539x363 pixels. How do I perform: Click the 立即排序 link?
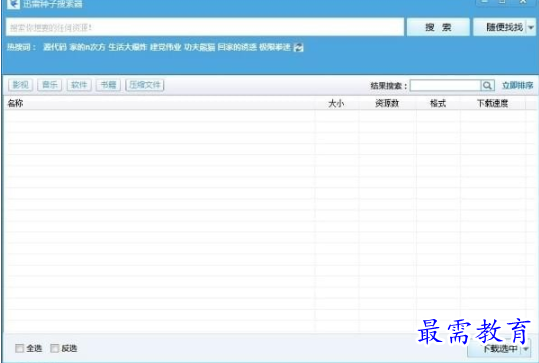pyautogui.click(x=518, y=85)
